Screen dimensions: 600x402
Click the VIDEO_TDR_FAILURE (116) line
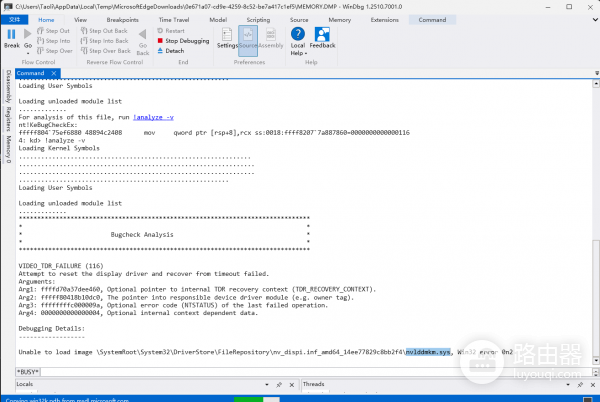[x=61, y=265]
